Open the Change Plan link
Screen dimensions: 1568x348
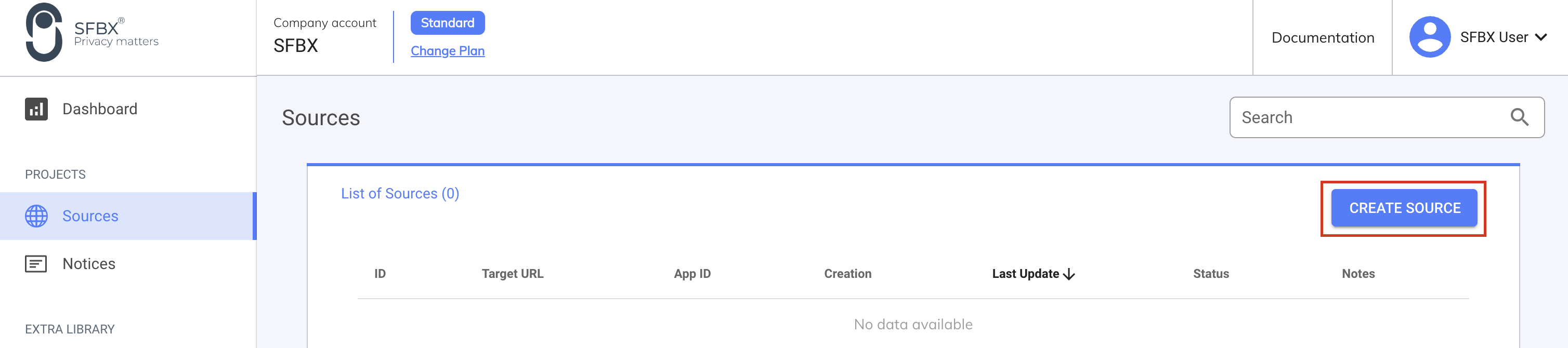tap(448, 50)
